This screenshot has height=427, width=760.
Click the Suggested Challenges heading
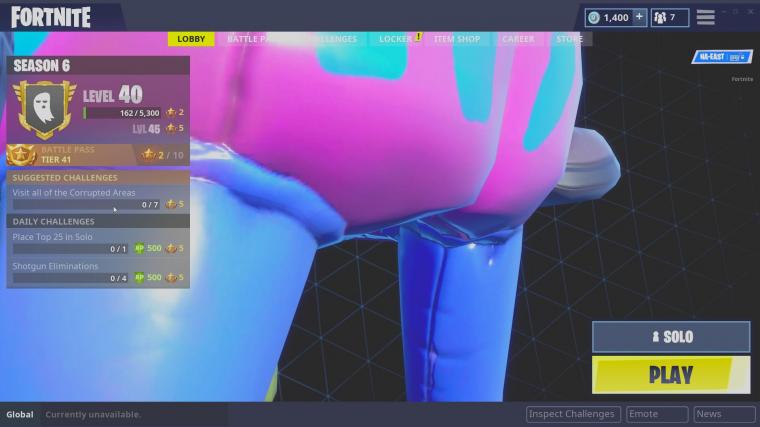[x=65, y=178]
